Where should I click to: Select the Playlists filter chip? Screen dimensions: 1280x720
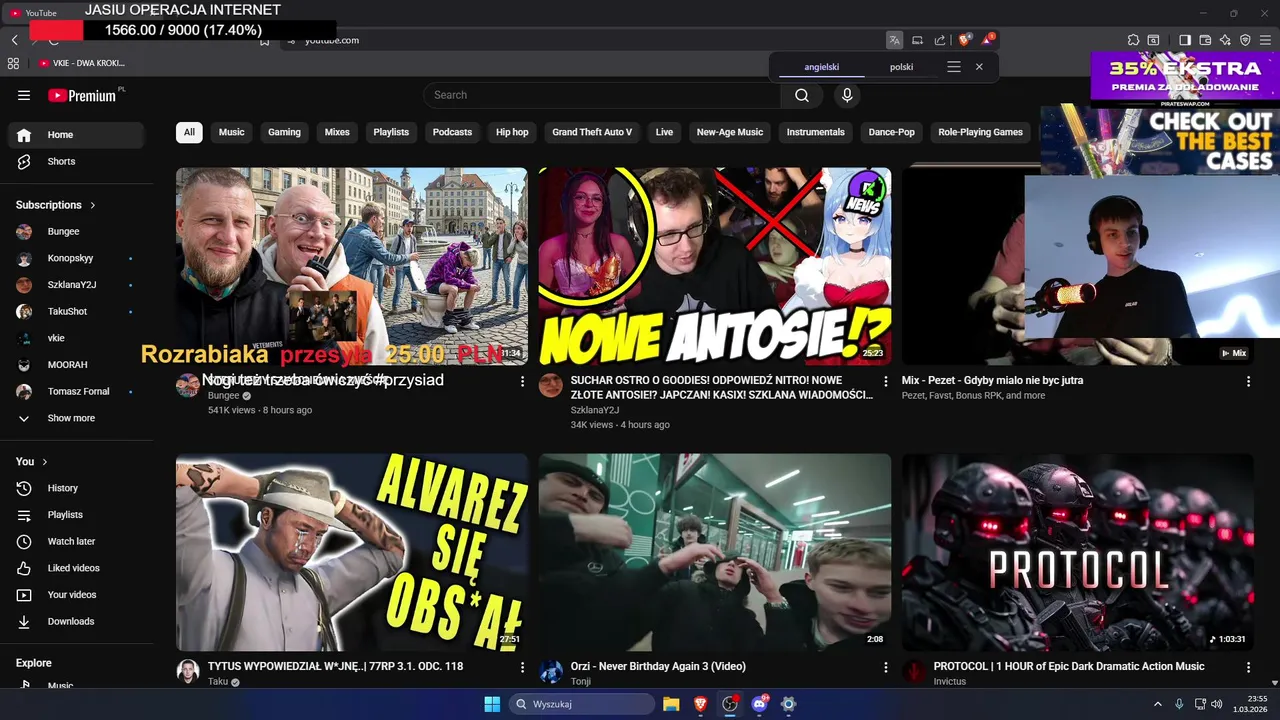(391, 132)
